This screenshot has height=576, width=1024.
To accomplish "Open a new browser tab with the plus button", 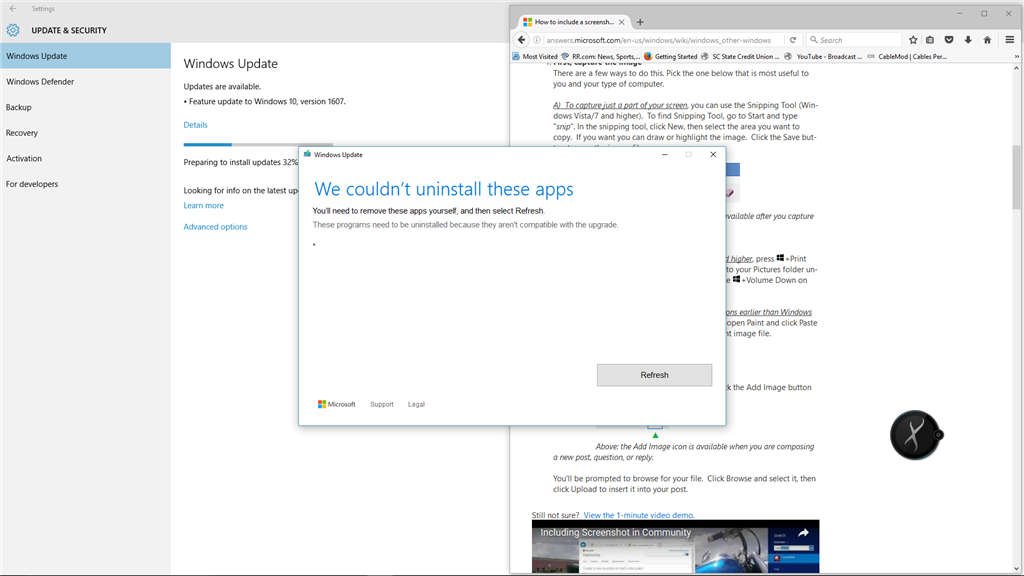I will (640, 22).
